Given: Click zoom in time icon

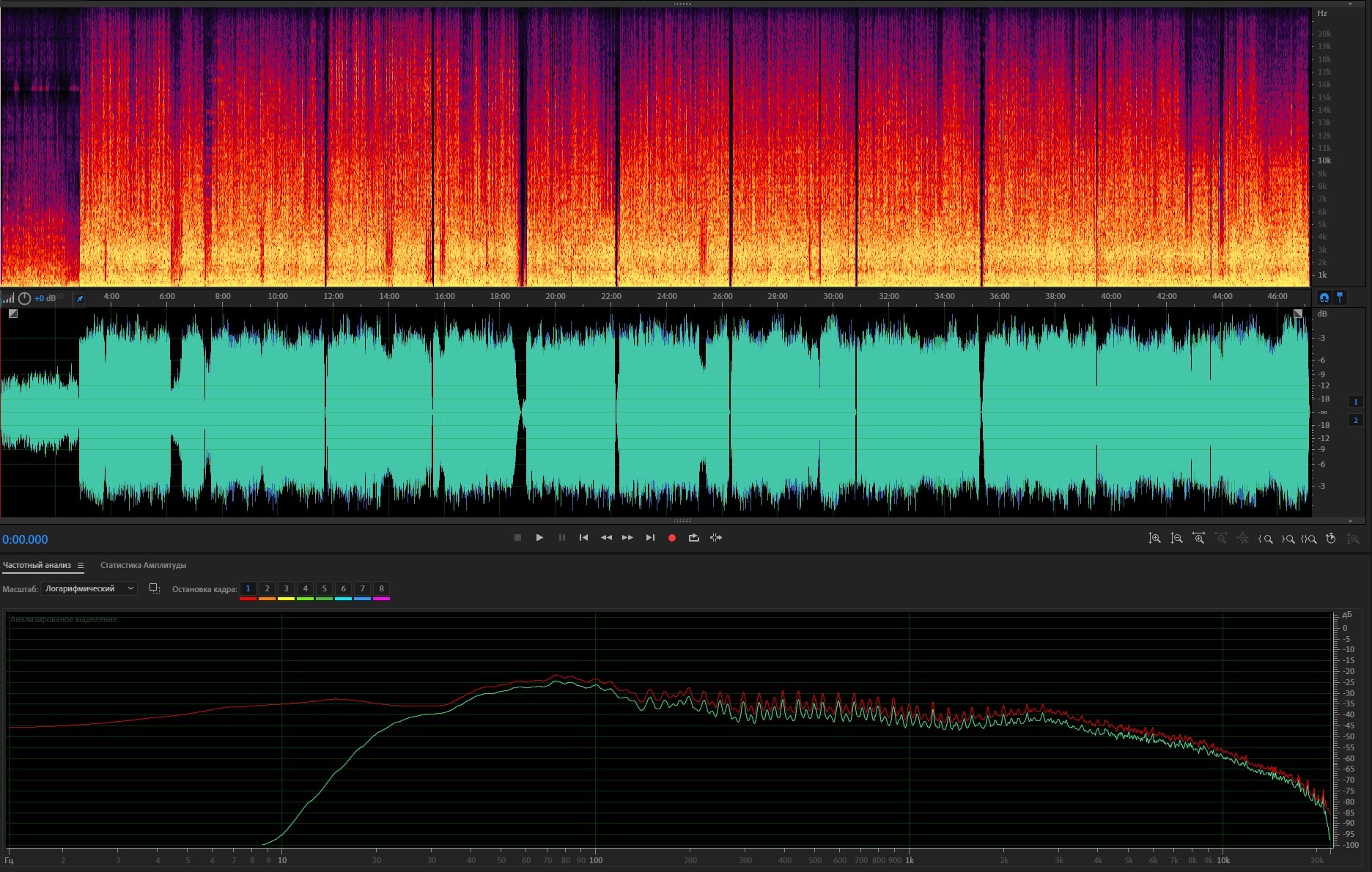Looking at the screenshot, I should tap(1198, 539).
